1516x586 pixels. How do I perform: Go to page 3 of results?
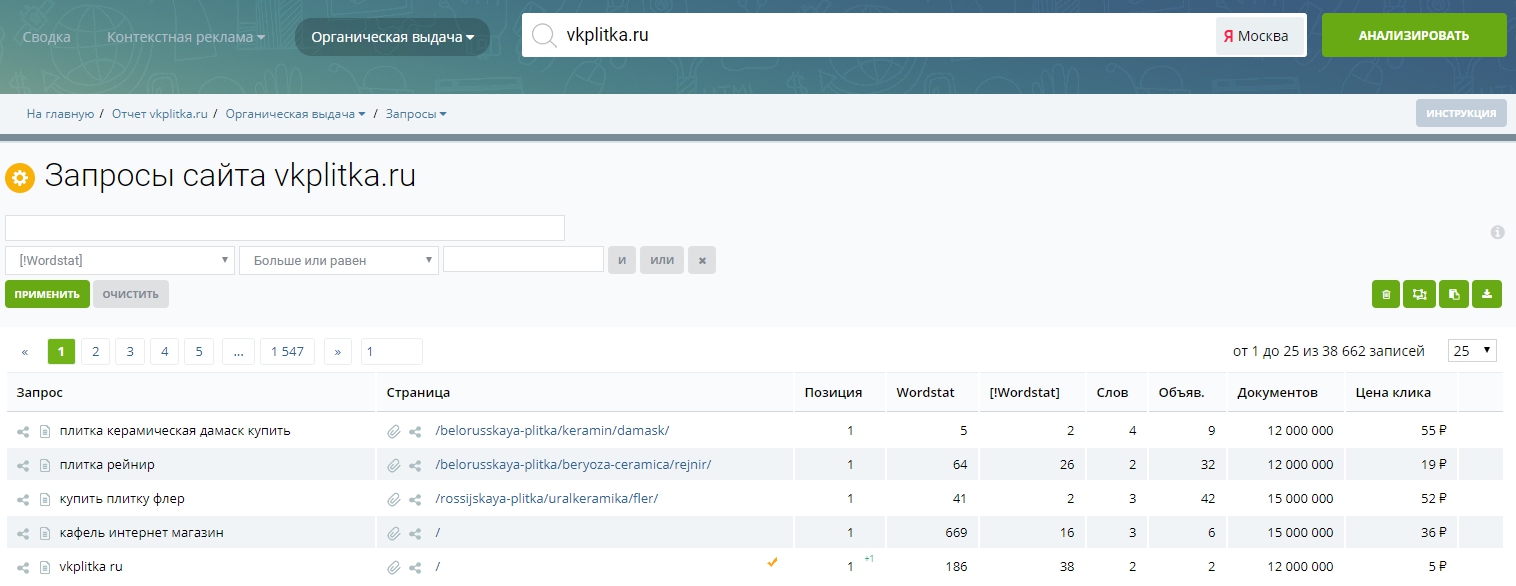130,351
